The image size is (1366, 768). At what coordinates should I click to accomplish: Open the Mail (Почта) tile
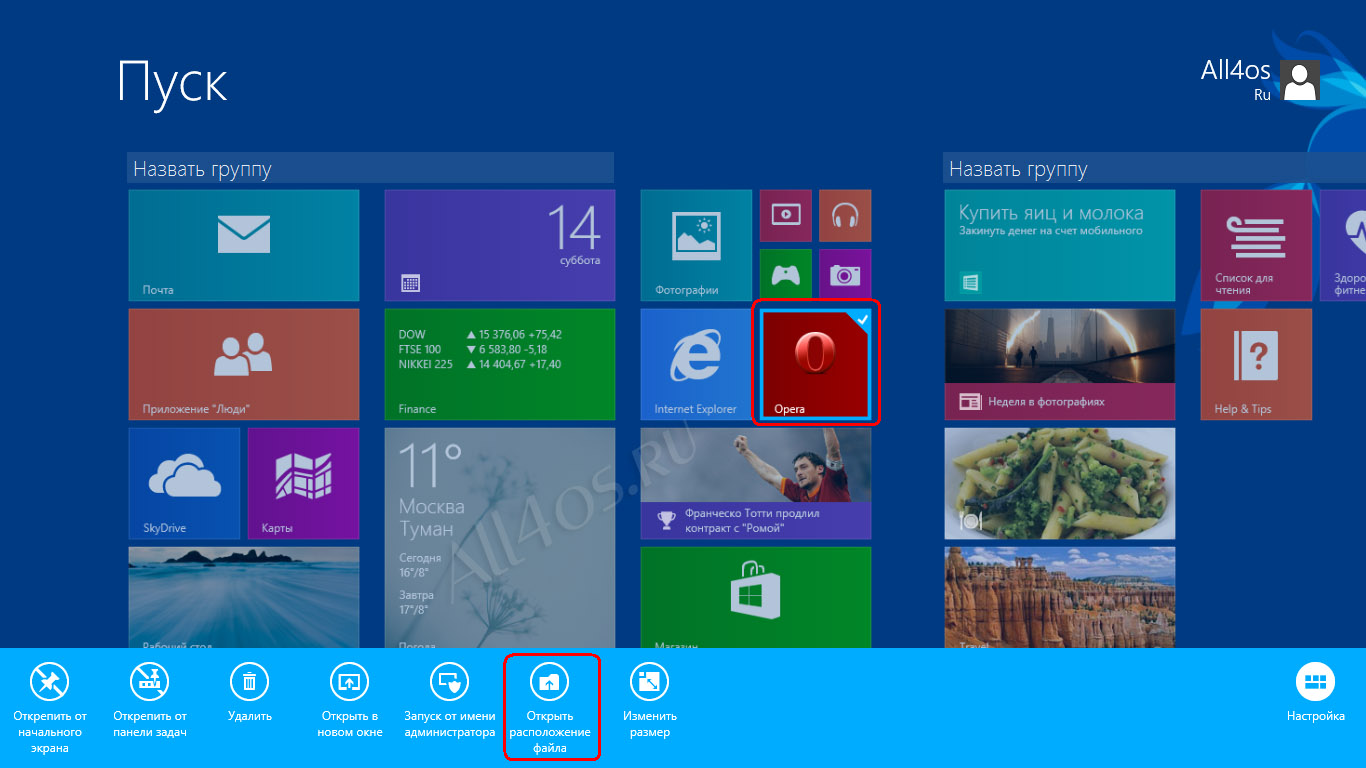pyautogui.click(x=243, y=245)
